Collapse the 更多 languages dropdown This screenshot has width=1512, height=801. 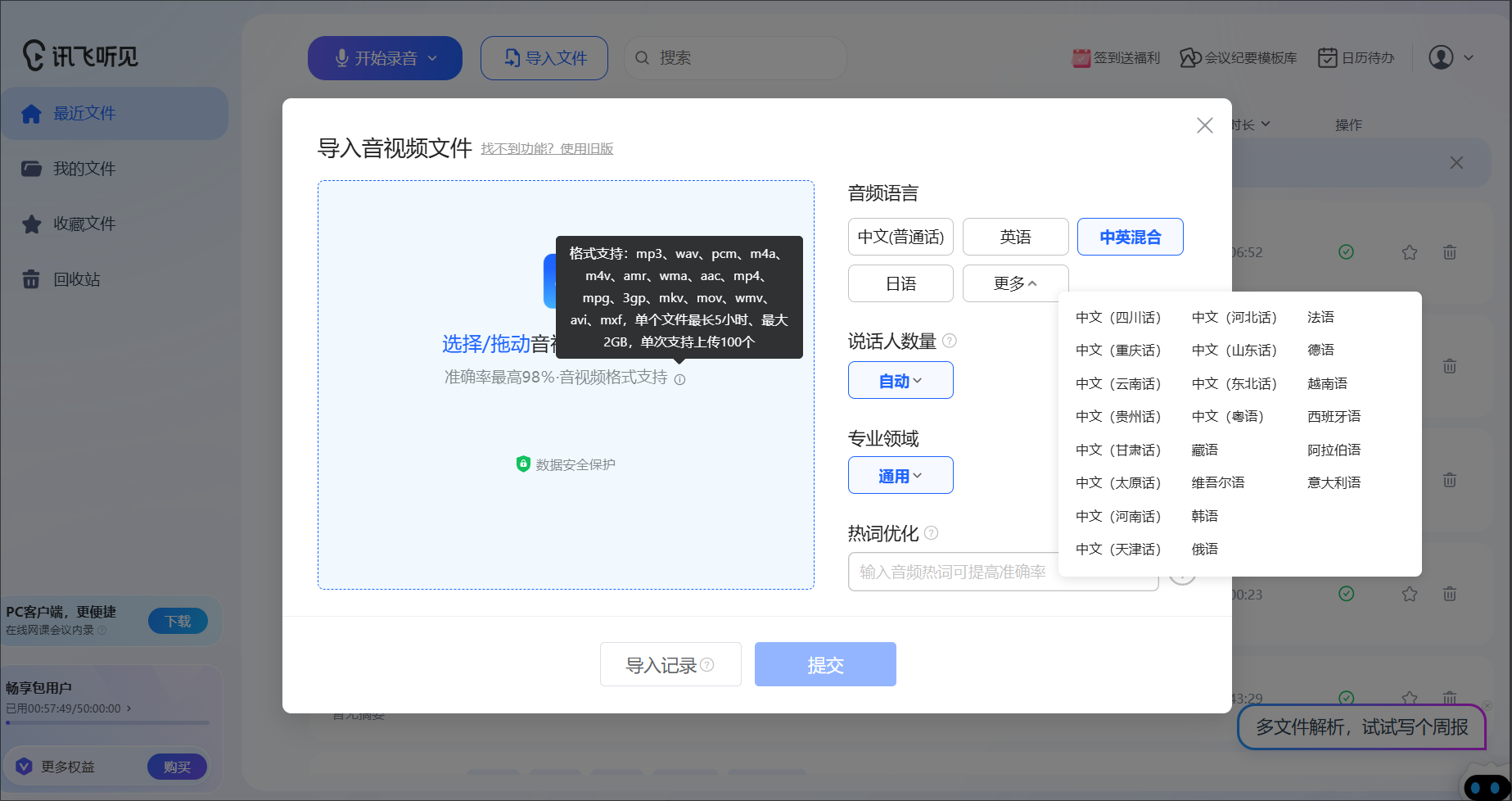click(1015, 283)
